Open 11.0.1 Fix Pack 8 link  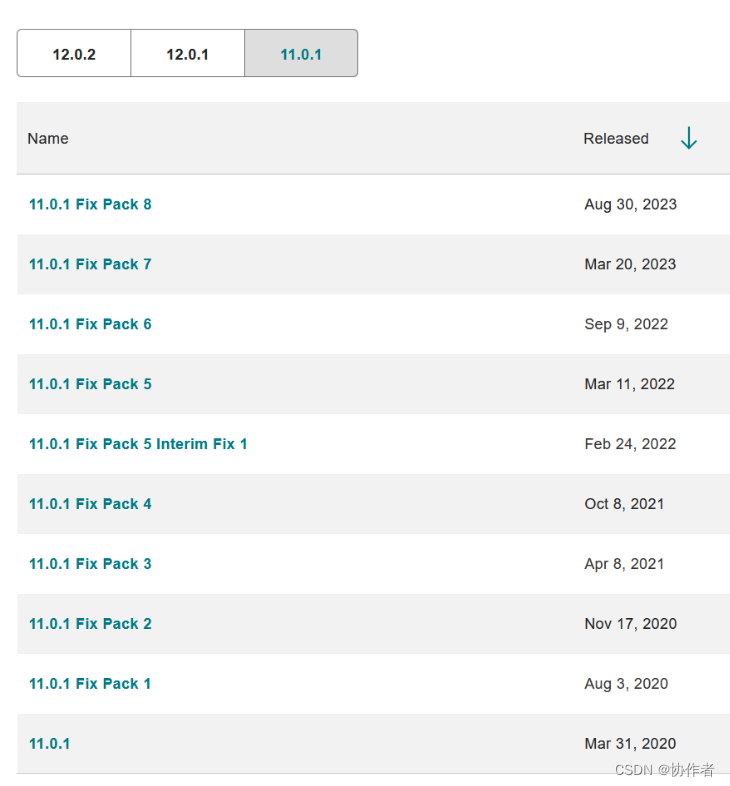click(90, 204)
